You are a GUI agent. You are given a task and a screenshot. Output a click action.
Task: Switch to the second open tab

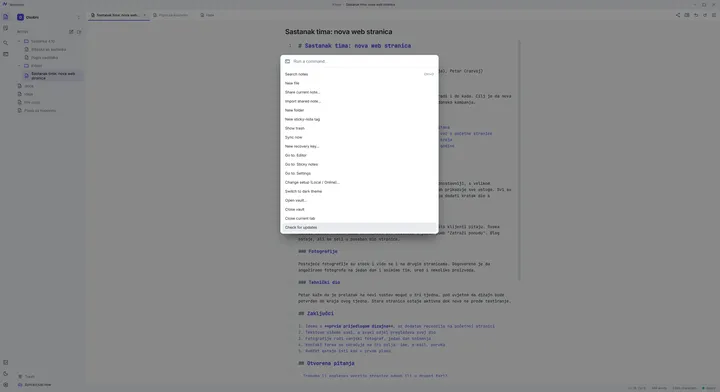171,15
